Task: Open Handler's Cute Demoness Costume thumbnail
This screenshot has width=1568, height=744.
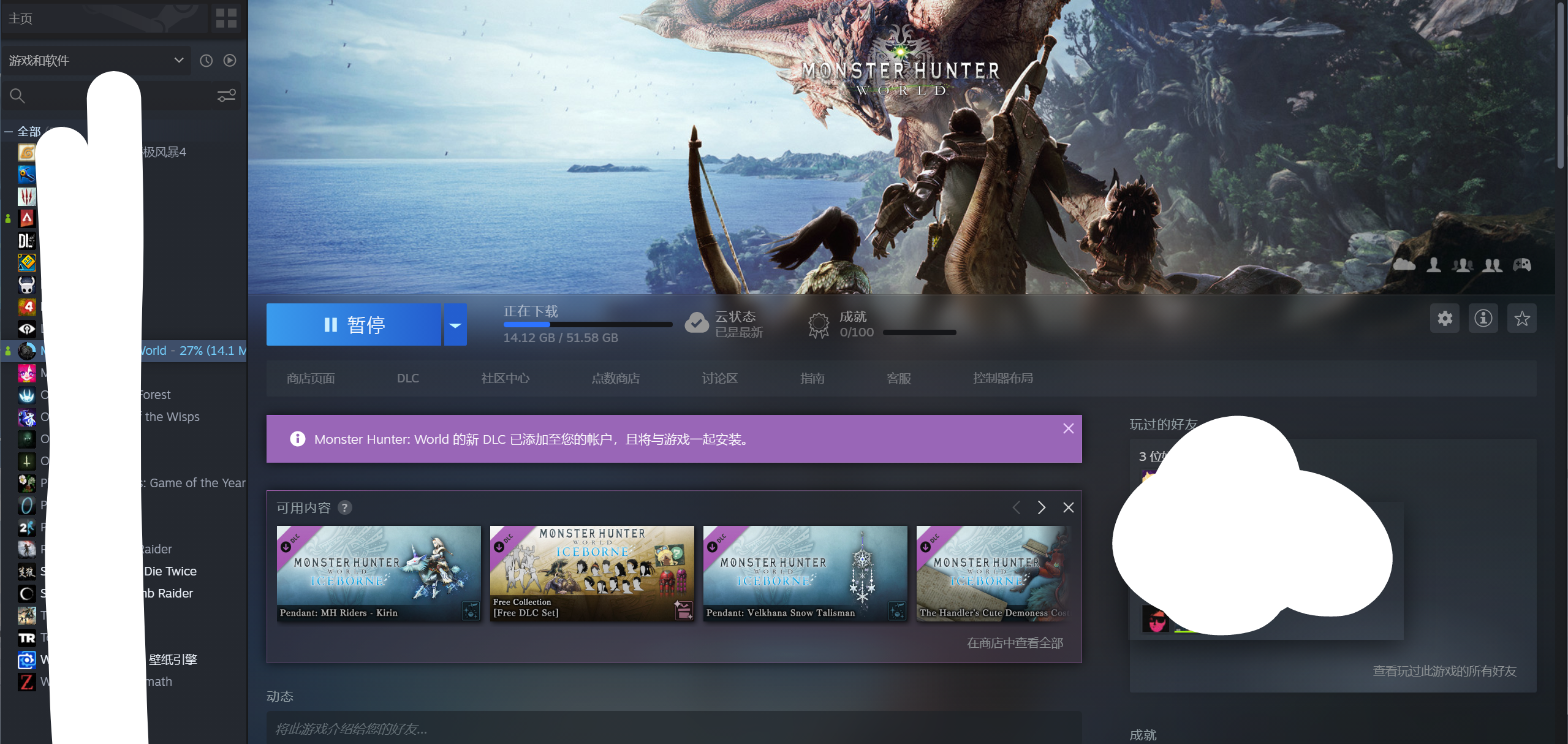Action: pyautogui.click(x=993, y=574)
